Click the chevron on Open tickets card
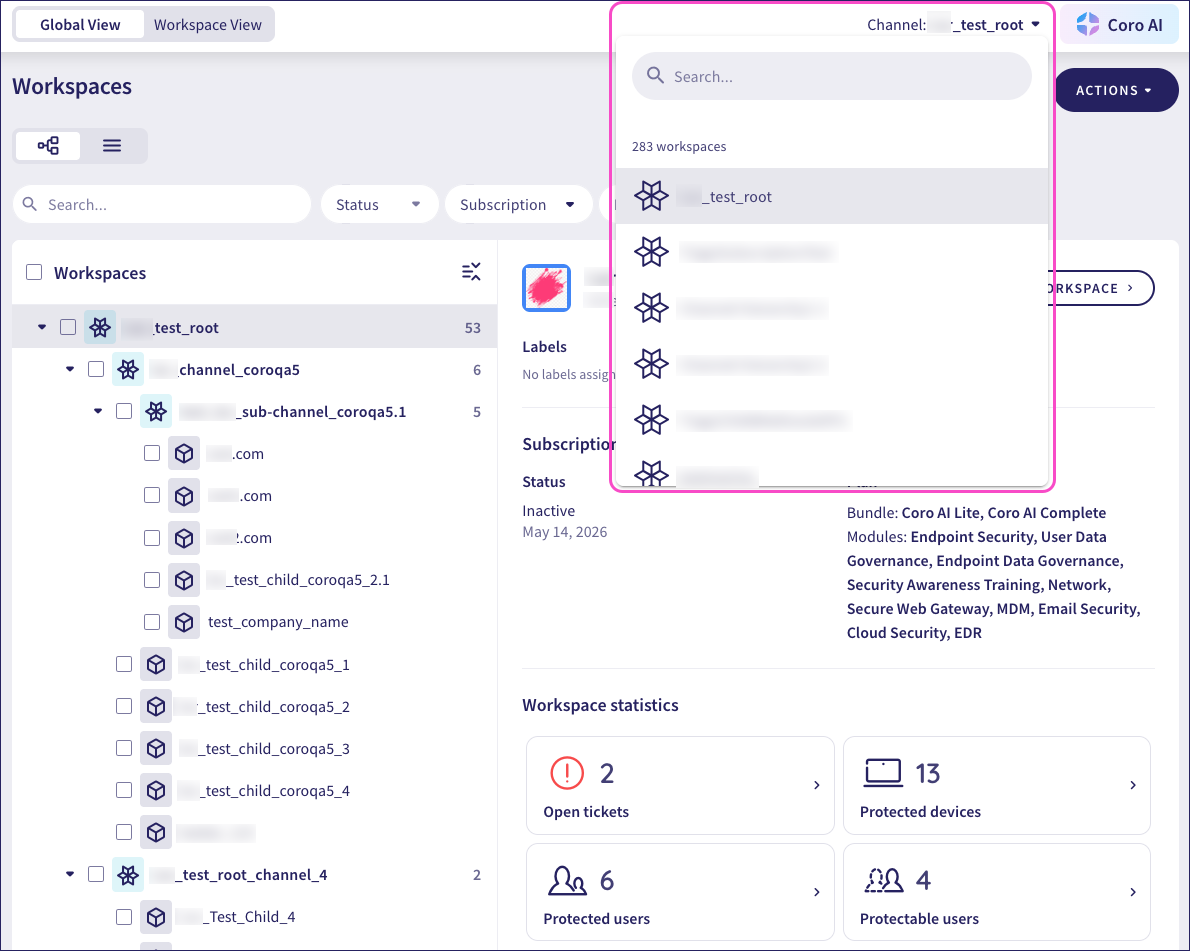 817,785
